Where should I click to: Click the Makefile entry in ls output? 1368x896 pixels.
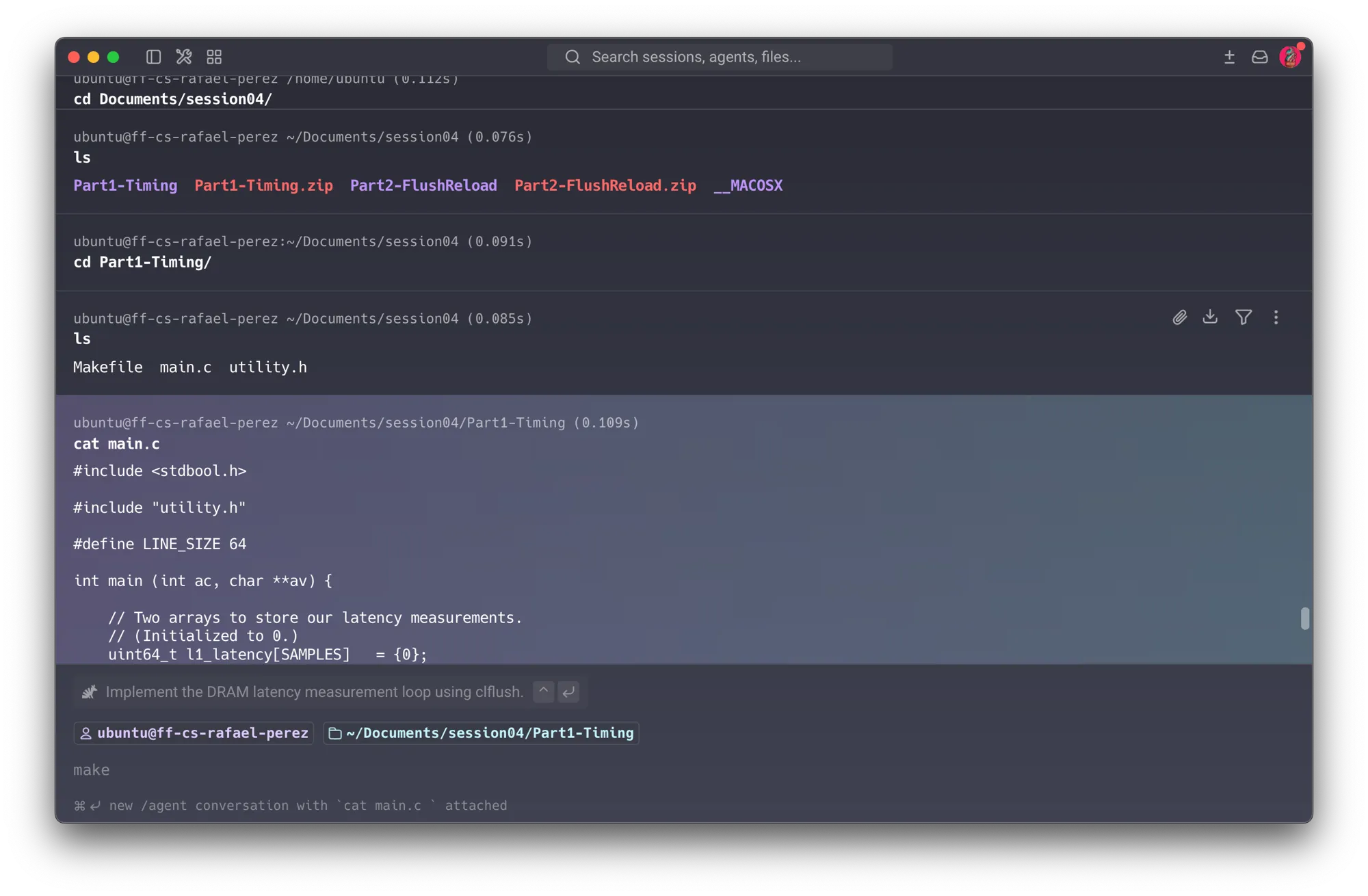pyautogui.click(x=108, y=367)
